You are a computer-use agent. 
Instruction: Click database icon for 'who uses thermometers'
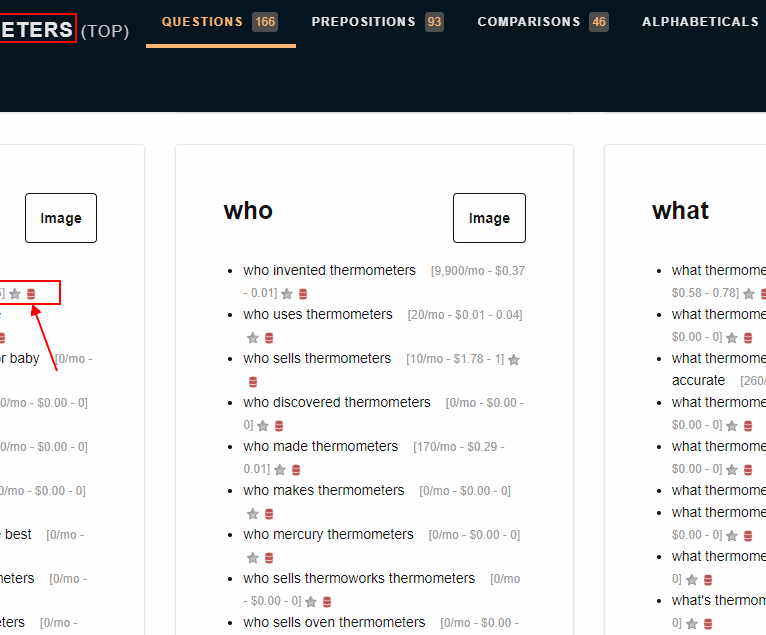click(x=269, y=338)
